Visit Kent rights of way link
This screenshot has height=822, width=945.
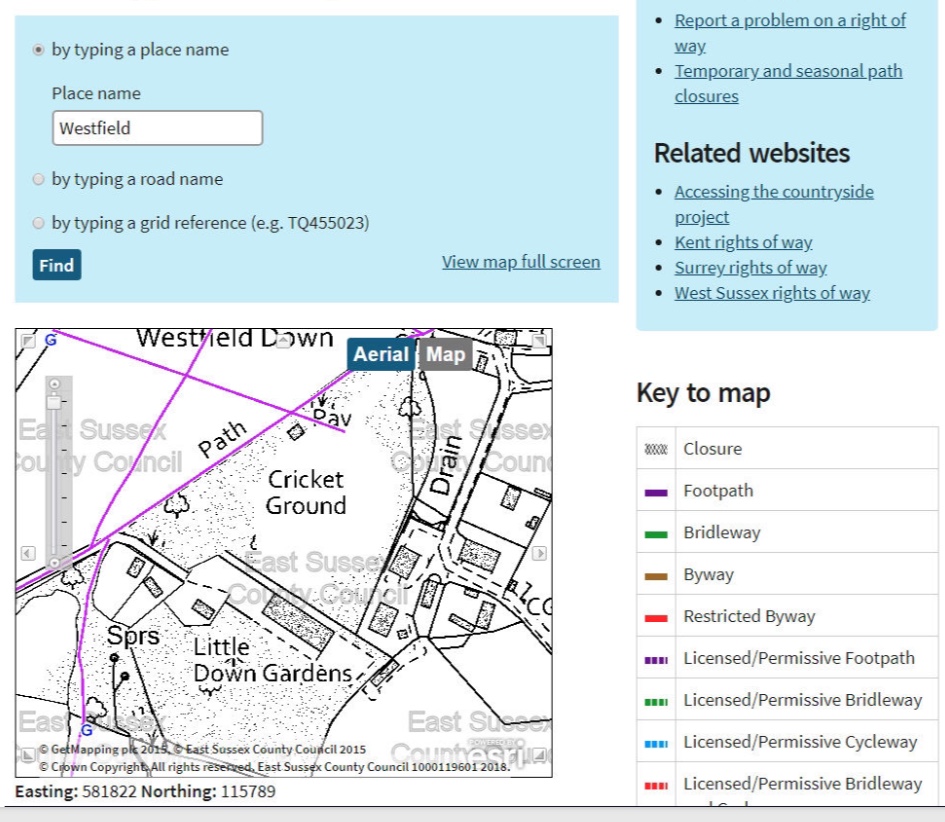point(743,242)
